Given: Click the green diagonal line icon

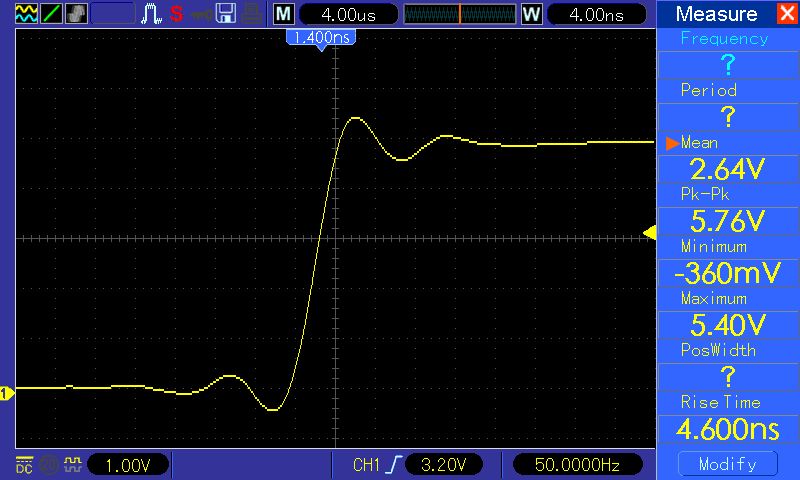Looking at the screenshot, I should pos(51,13).
